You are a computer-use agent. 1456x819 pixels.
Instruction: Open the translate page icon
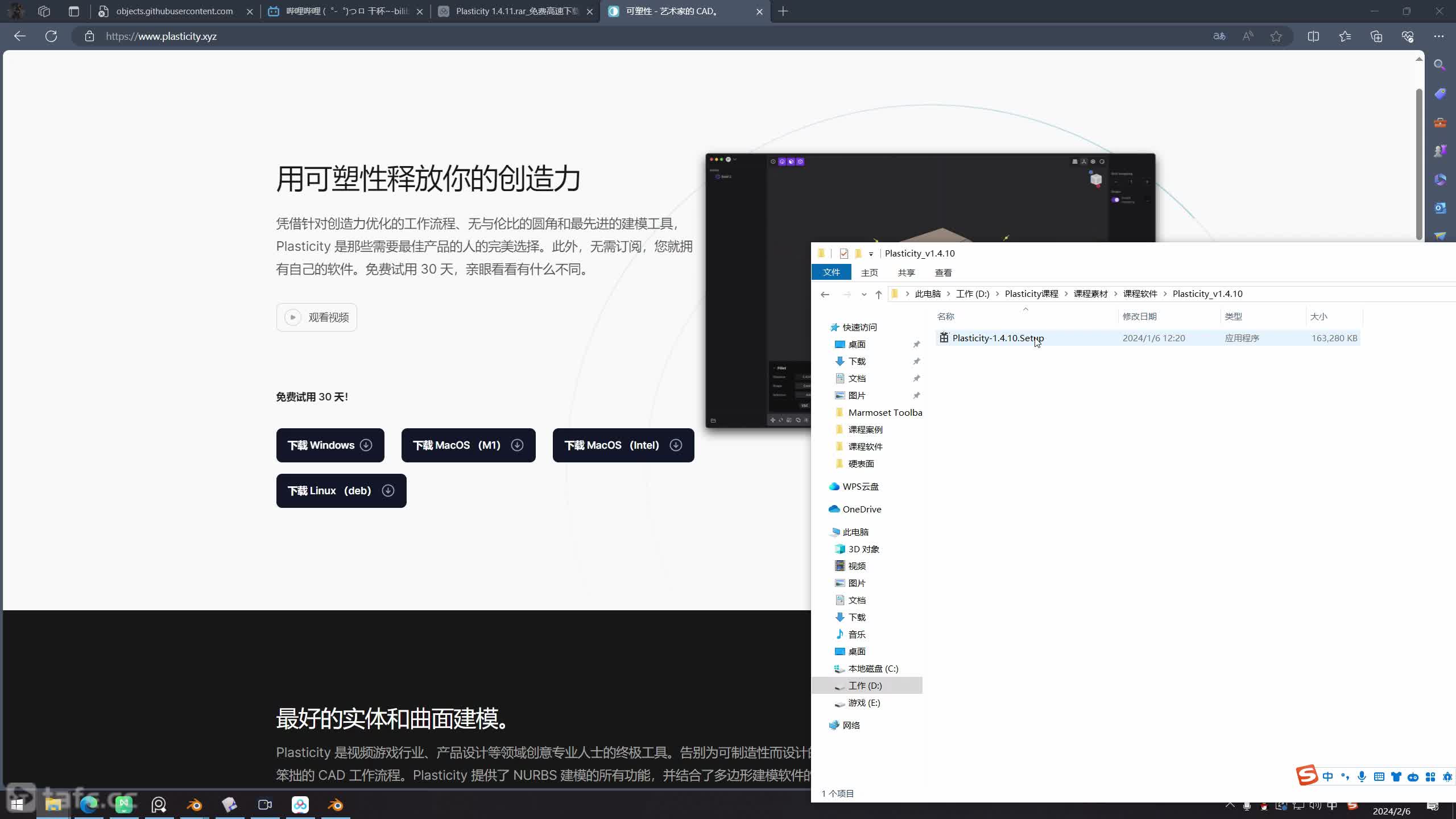pyautogui.click(x=1219, y=36)
